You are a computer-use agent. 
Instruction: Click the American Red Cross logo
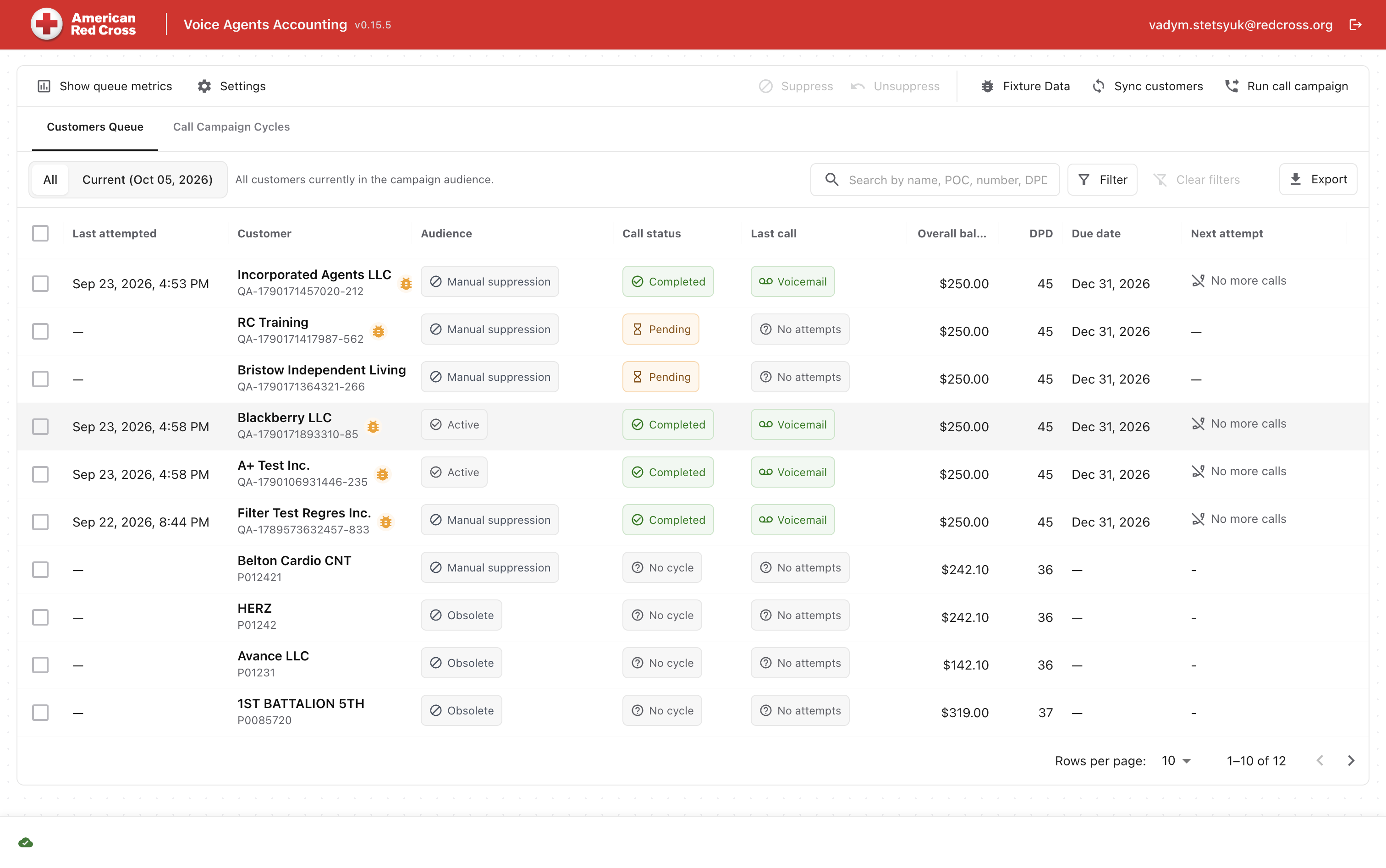83,25
